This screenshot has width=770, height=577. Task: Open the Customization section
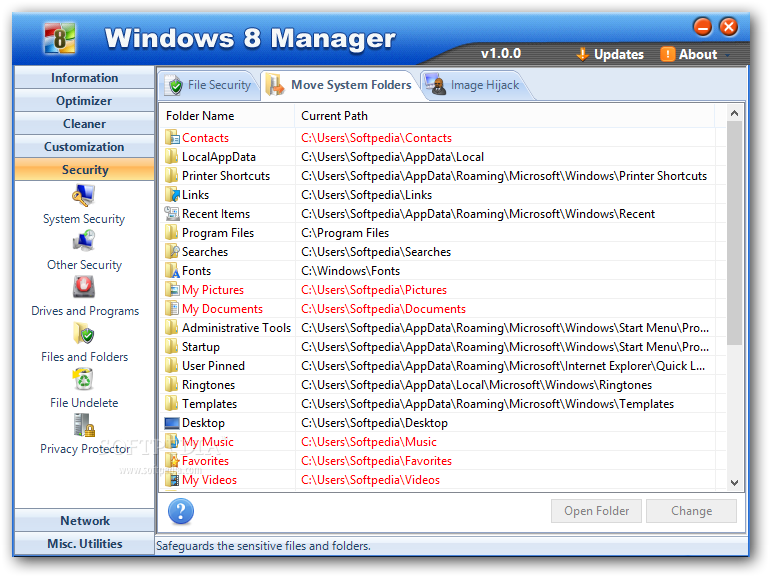click(x=84, y=147)
